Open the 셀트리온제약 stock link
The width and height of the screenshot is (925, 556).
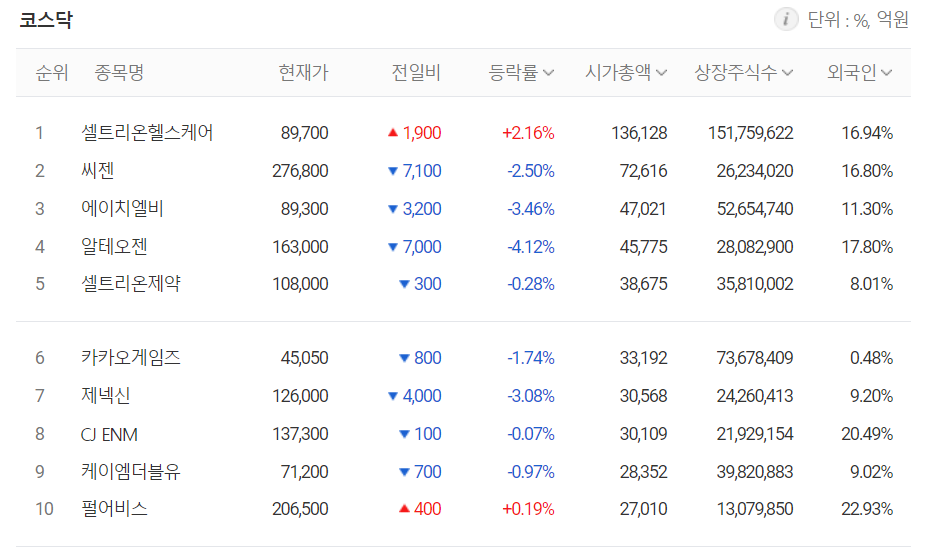(131, 284)
